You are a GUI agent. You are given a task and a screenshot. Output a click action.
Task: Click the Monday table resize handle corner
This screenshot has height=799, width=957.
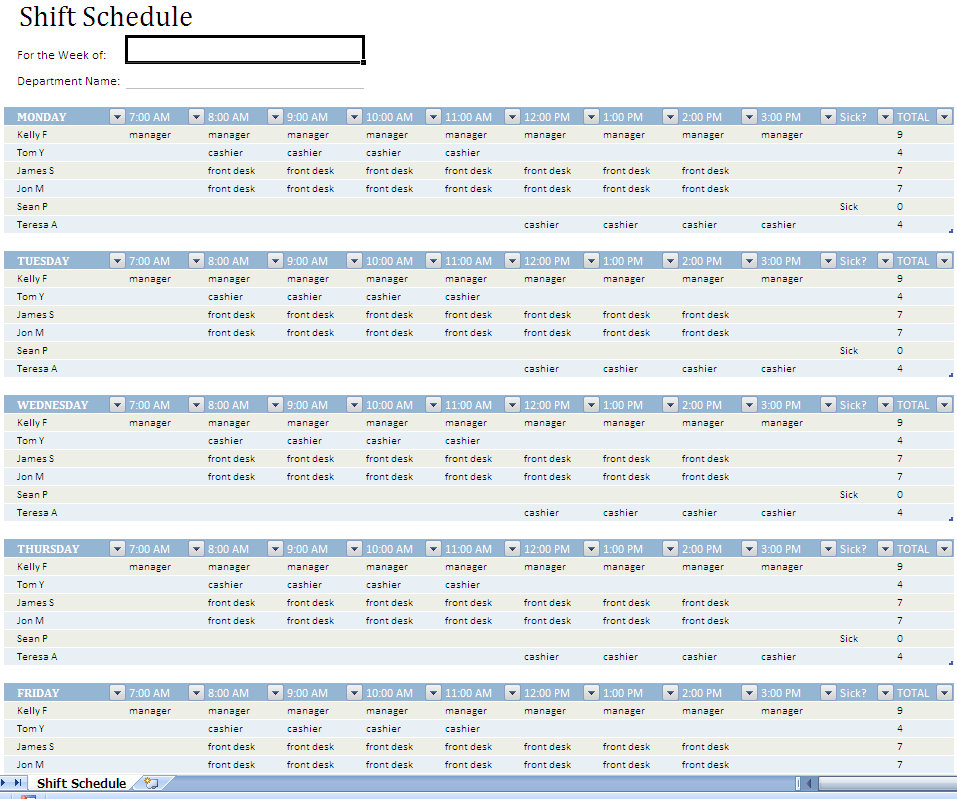[x=949, y=231]
